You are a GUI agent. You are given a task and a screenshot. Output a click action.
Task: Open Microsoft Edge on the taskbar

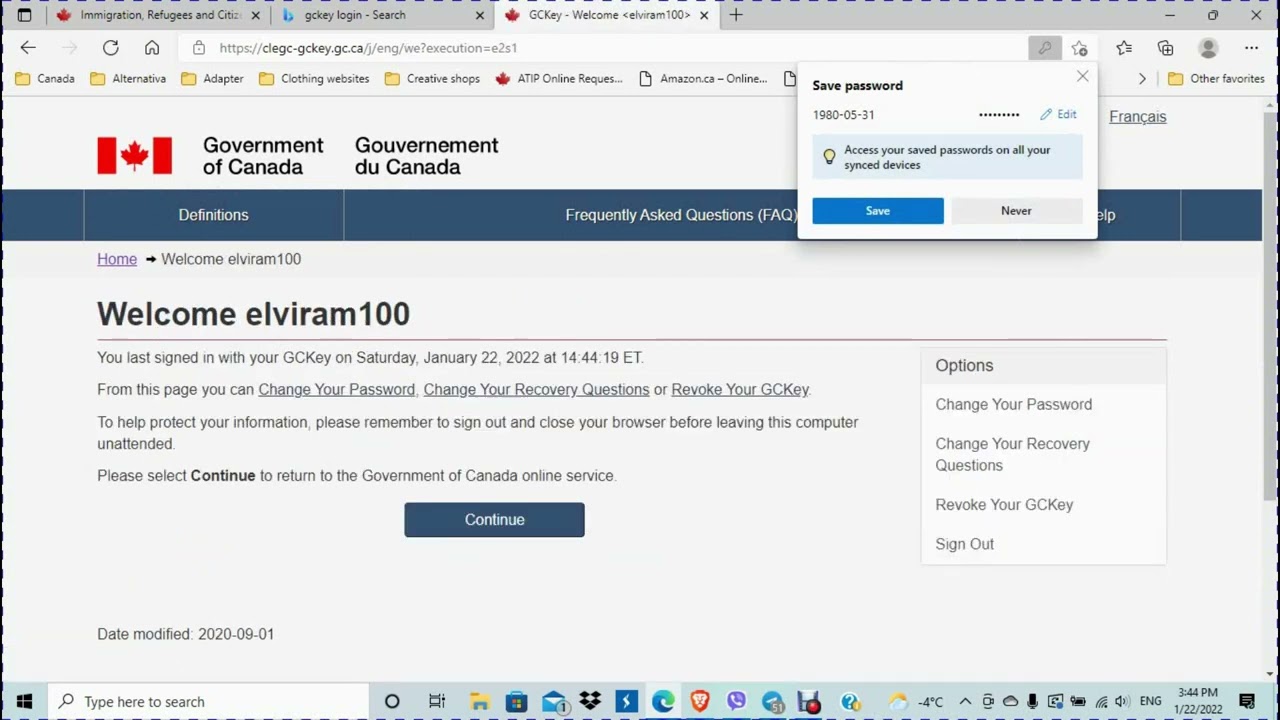(x=663, y=701)
